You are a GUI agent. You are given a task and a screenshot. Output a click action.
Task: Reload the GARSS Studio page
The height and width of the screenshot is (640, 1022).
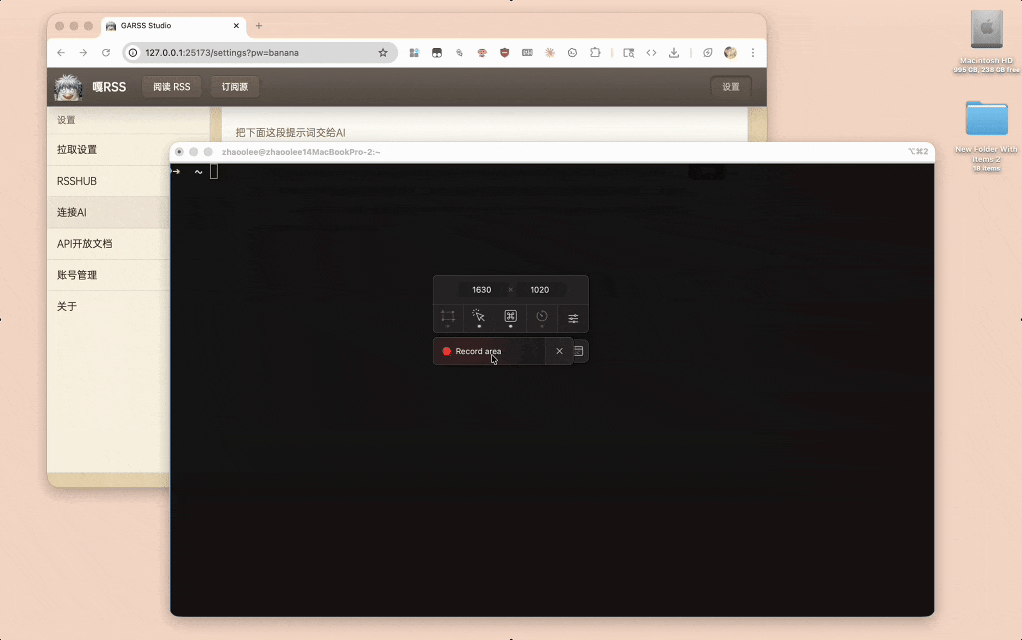coord(106,53)
